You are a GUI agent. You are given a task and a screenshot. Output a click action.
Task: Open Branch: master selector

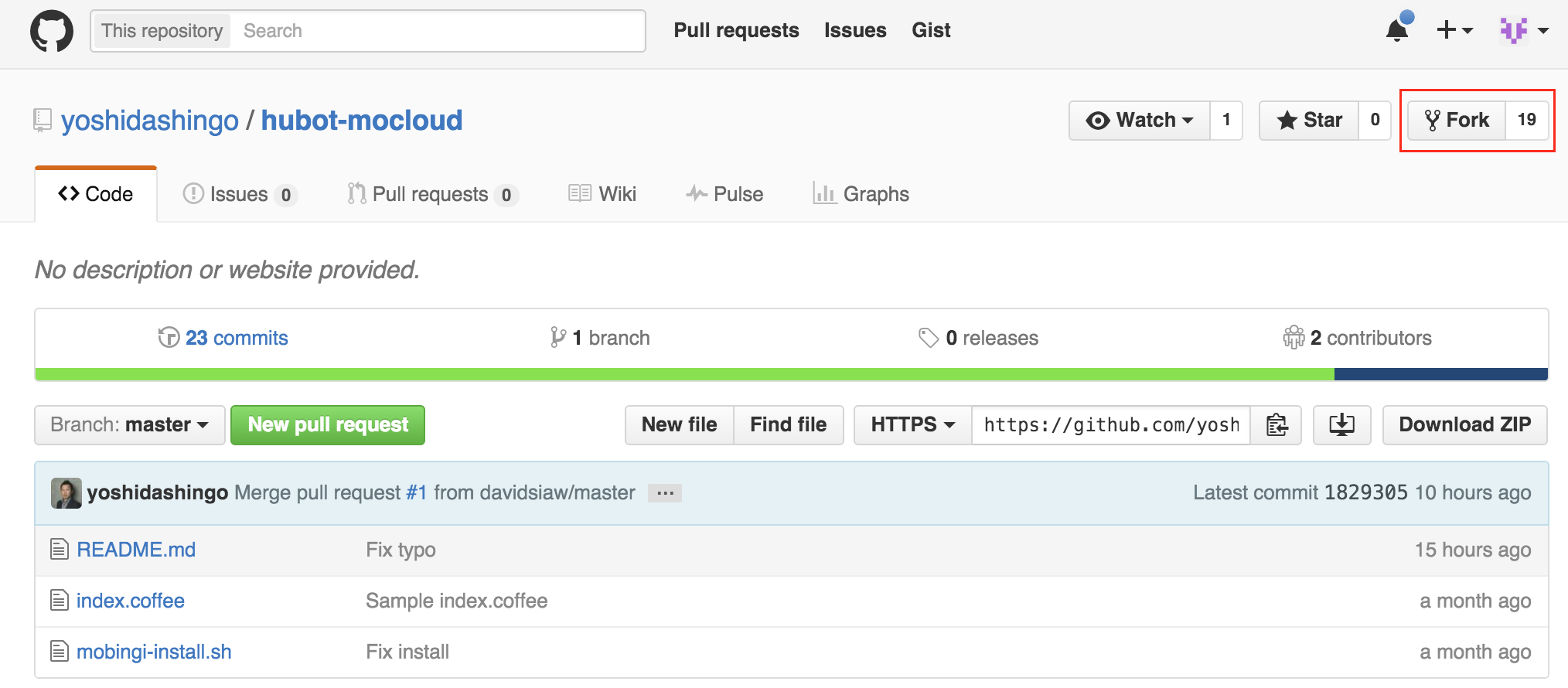pos(130,425)
